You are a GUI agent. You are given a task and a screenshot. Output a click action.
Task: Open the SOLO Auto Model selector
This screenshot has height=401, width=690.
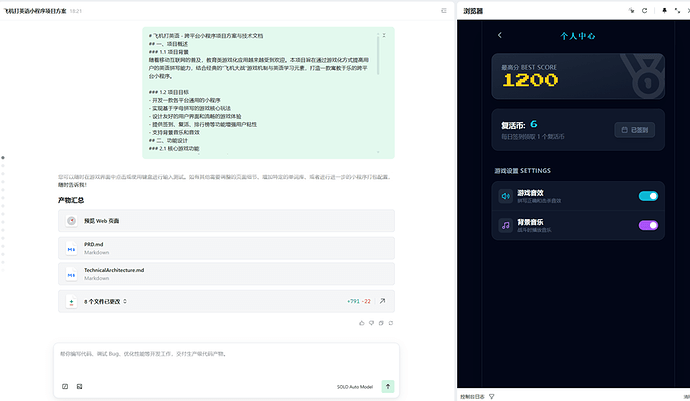[354, 386]
